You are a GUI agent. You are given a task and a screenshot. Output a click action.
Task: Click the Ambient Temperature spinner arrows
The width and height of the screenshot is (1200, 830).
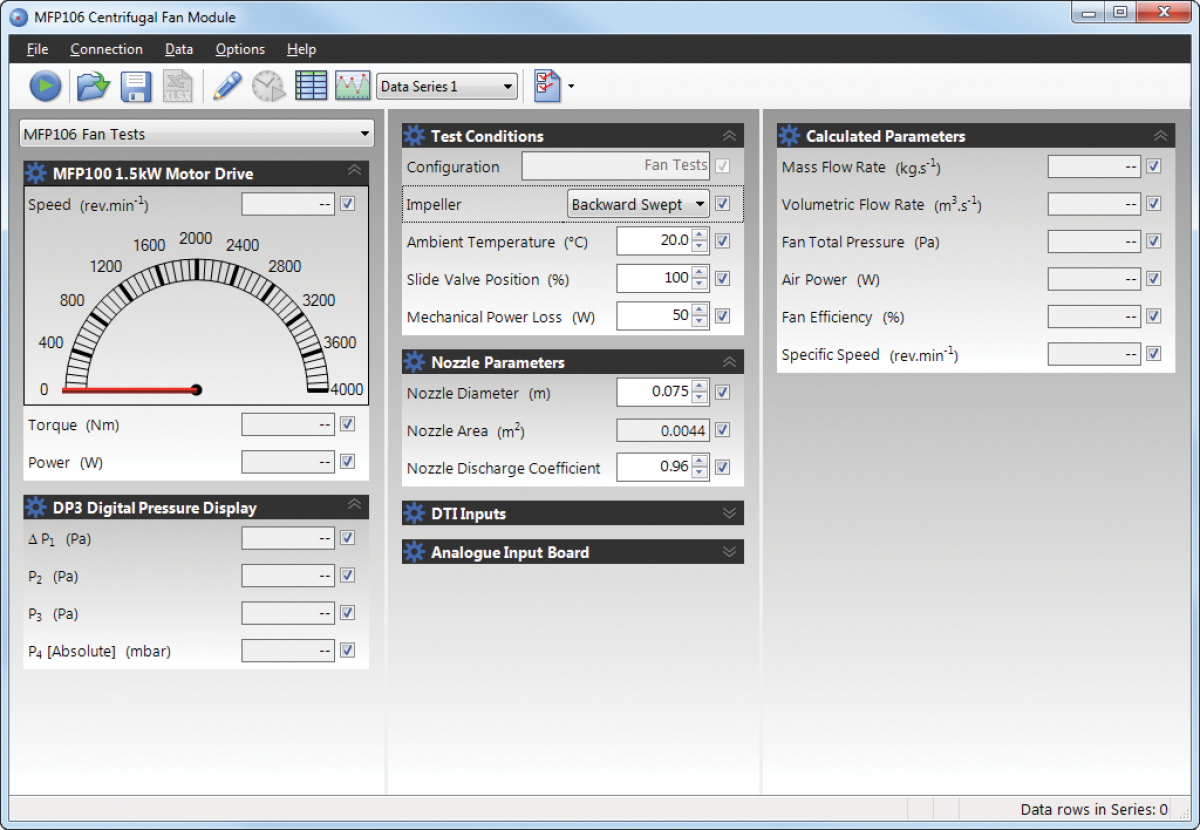point(700,241)
